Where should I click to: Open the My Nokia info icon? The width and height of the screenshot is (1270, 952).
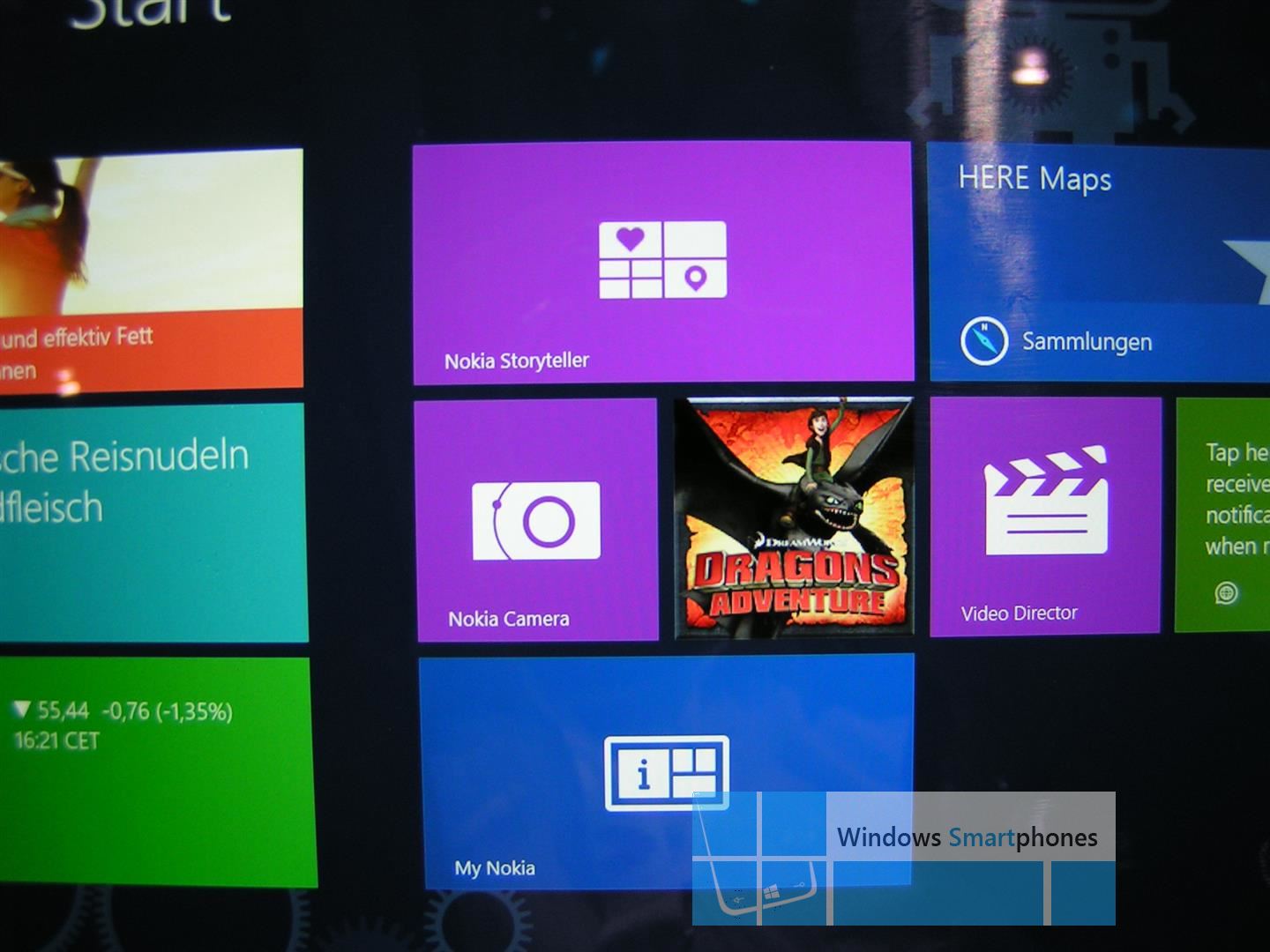[668, 773]
